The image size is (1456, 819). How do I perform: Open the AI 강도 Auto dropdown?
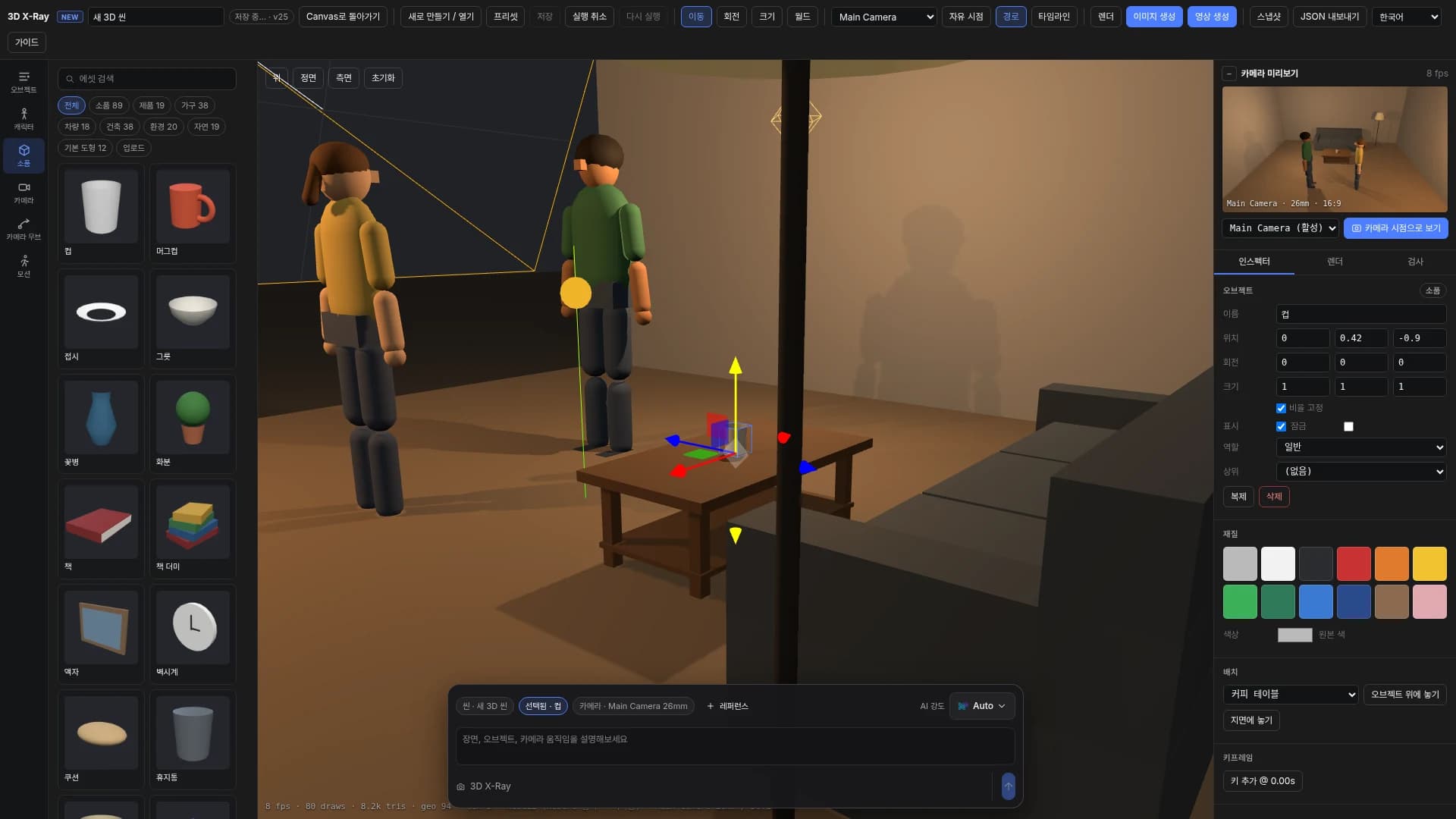pyautogui.click(x=982, y=706)
